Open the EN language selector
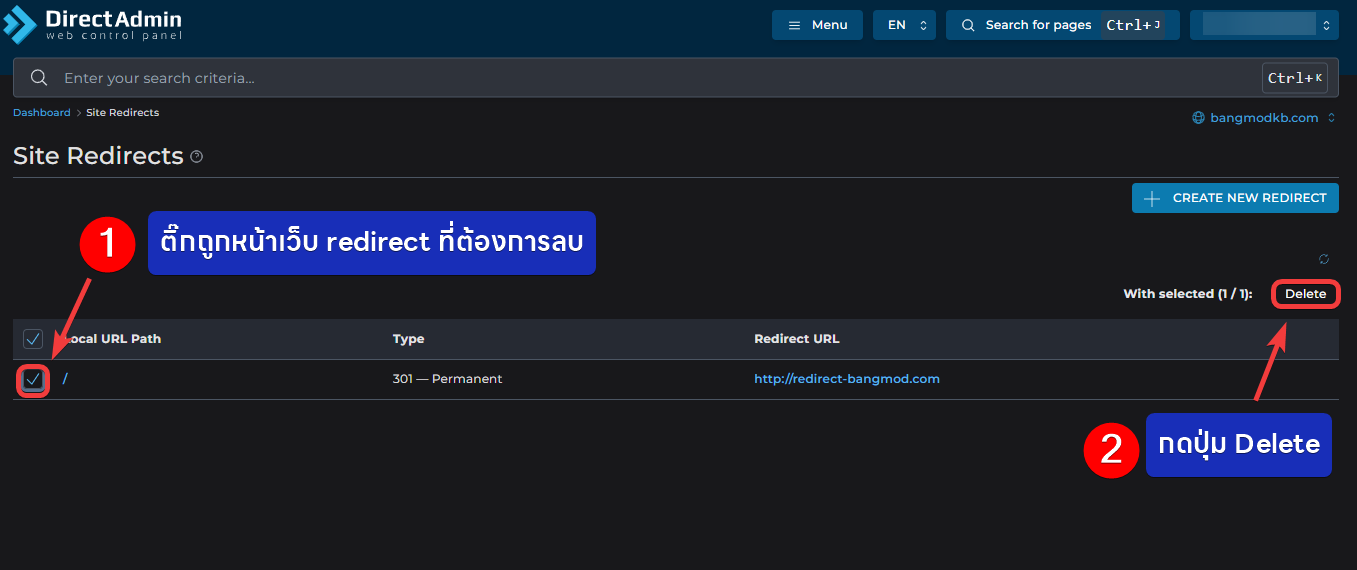Image resolution: width=1357 pixels, height=570 pixels. [x=904, y=25]
